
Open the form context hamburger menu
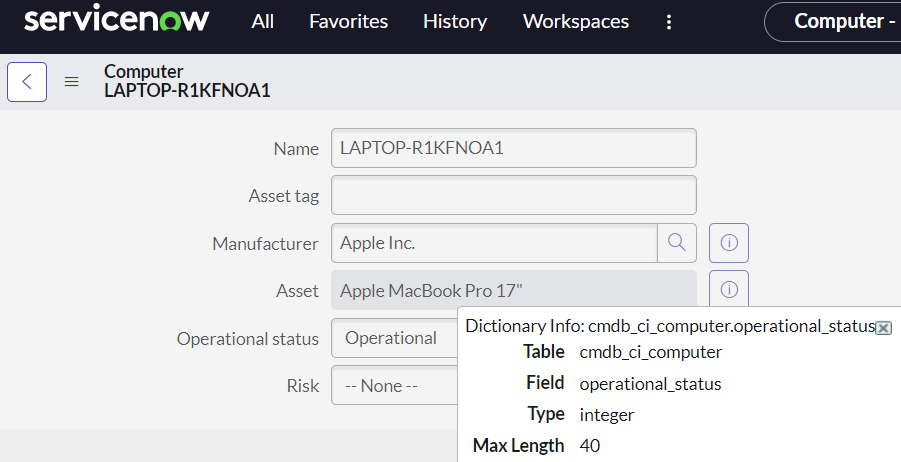[71, 82]
